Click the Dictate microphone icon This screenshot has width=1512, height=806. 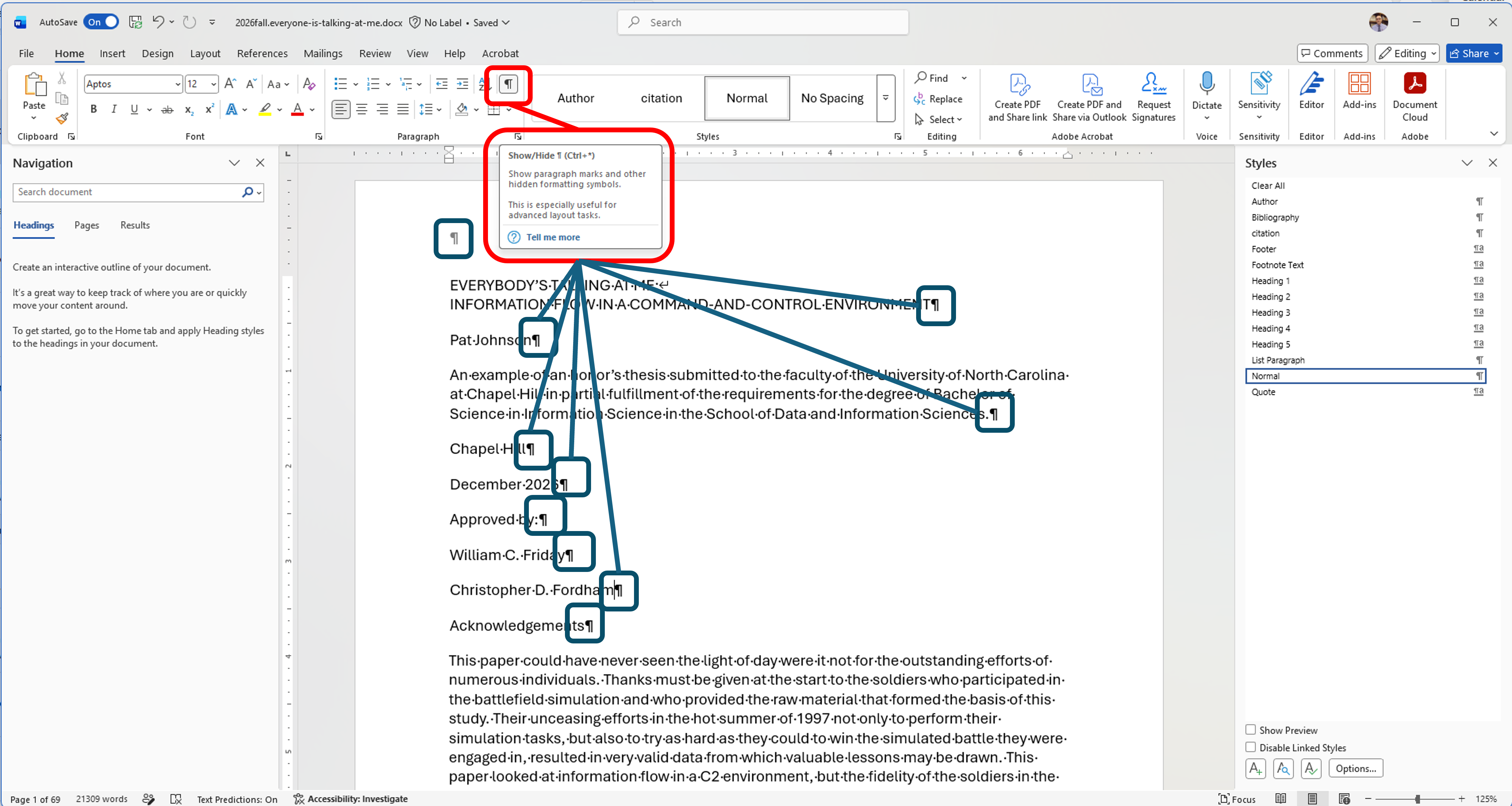click(1206, 84)
